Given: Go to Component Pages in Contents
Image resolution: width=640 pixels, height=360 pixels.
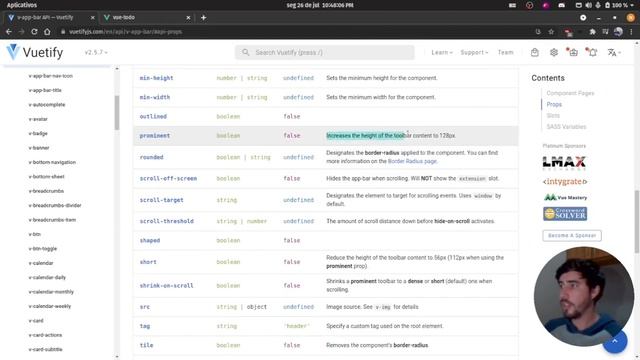Looking at the screenshot, I should click(x=570, y=93).
